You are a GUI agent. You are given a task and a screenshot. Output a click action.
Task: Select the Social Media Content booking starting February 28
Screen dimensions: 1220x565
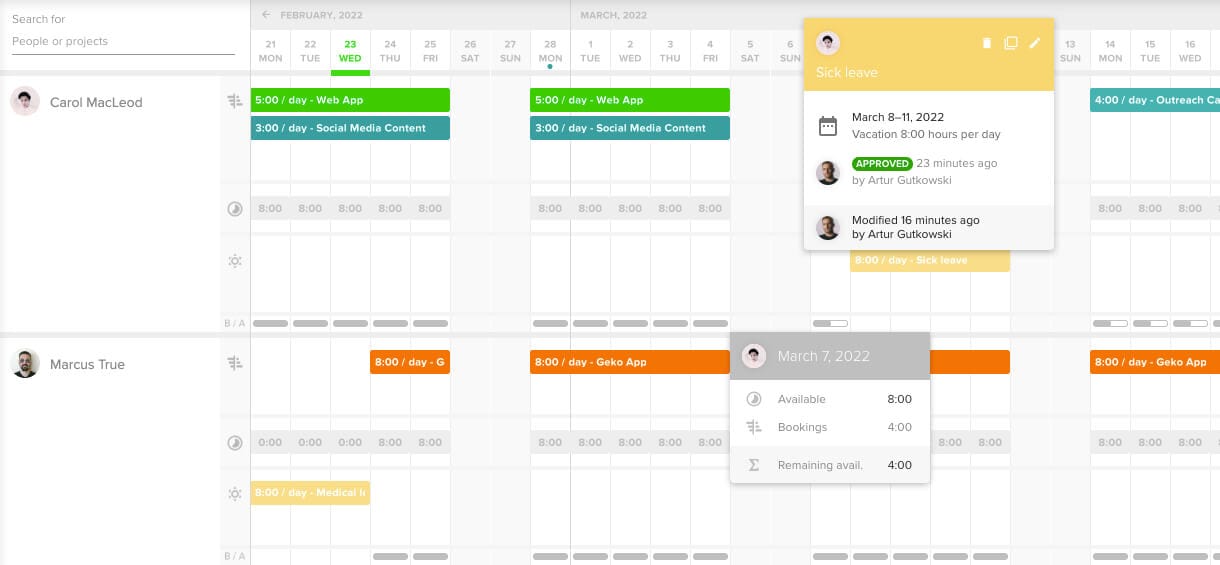pos(630,128)
